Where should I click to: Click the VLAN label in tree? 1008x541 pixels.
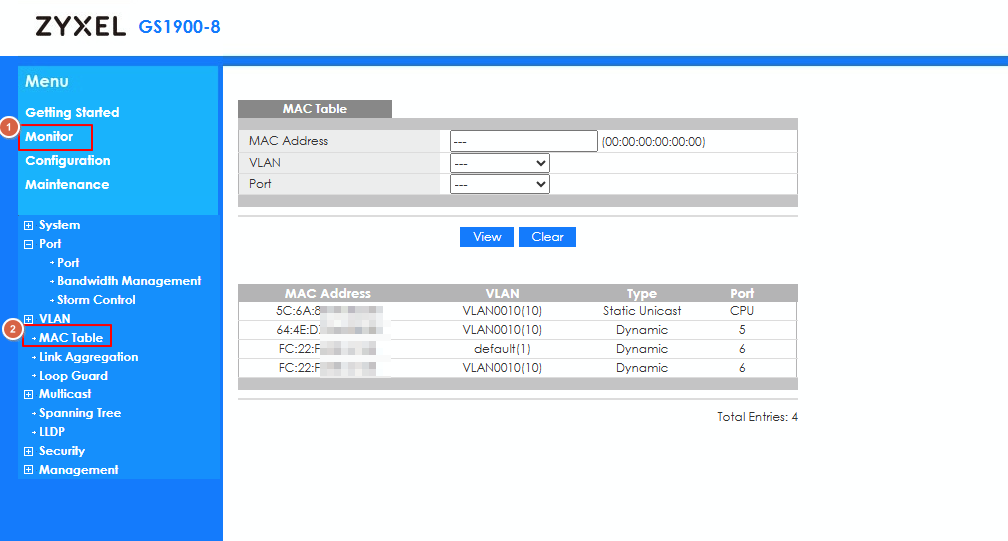click(55, 319)
